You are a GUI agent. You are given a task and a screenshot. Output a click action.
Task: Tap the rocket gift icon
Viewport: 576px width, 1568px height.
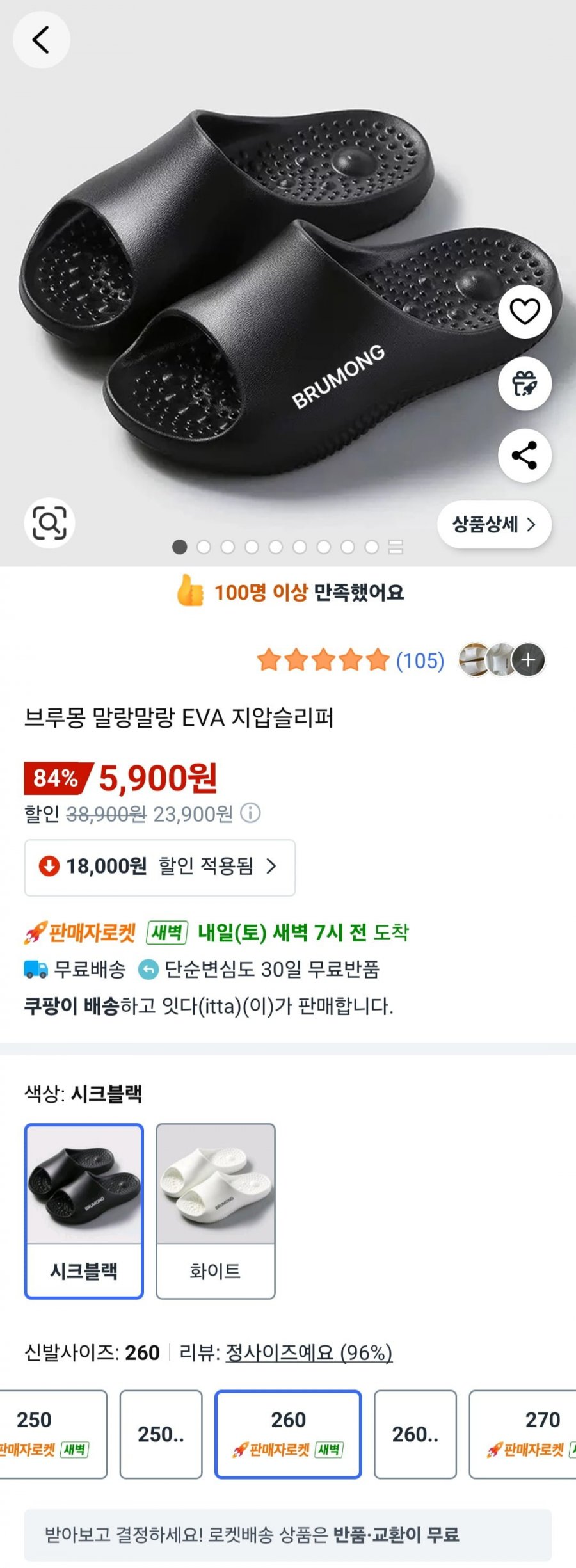tap(525, 383)
